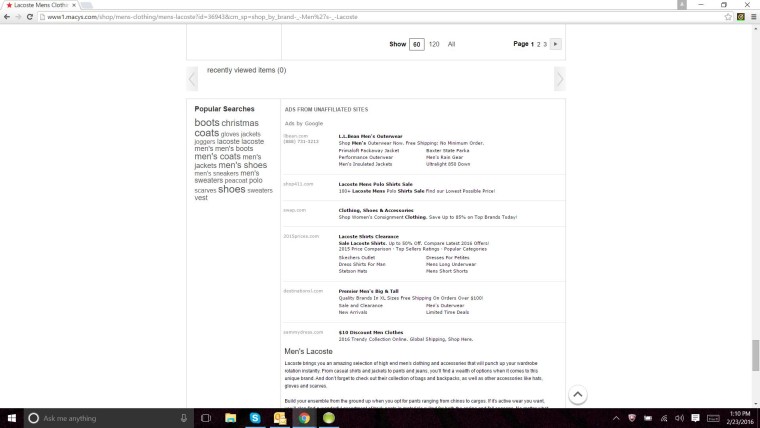
Task: Click Limited Time Deals ad sublink
Action: pos(447,313)
